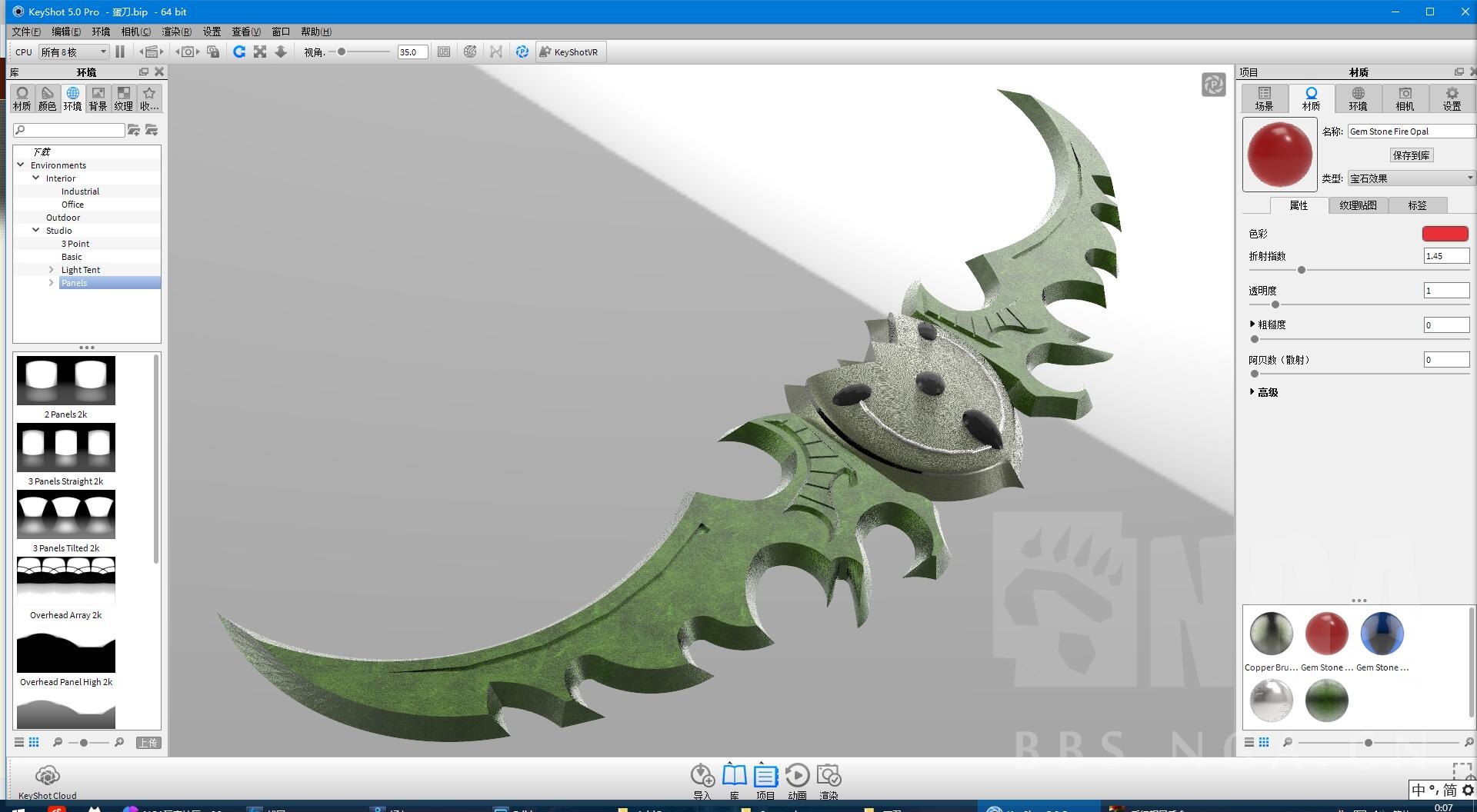The height and width of the screenshot is (812, 1477).
Task: Open the library Favorites star tab
Action: point(149,98)
